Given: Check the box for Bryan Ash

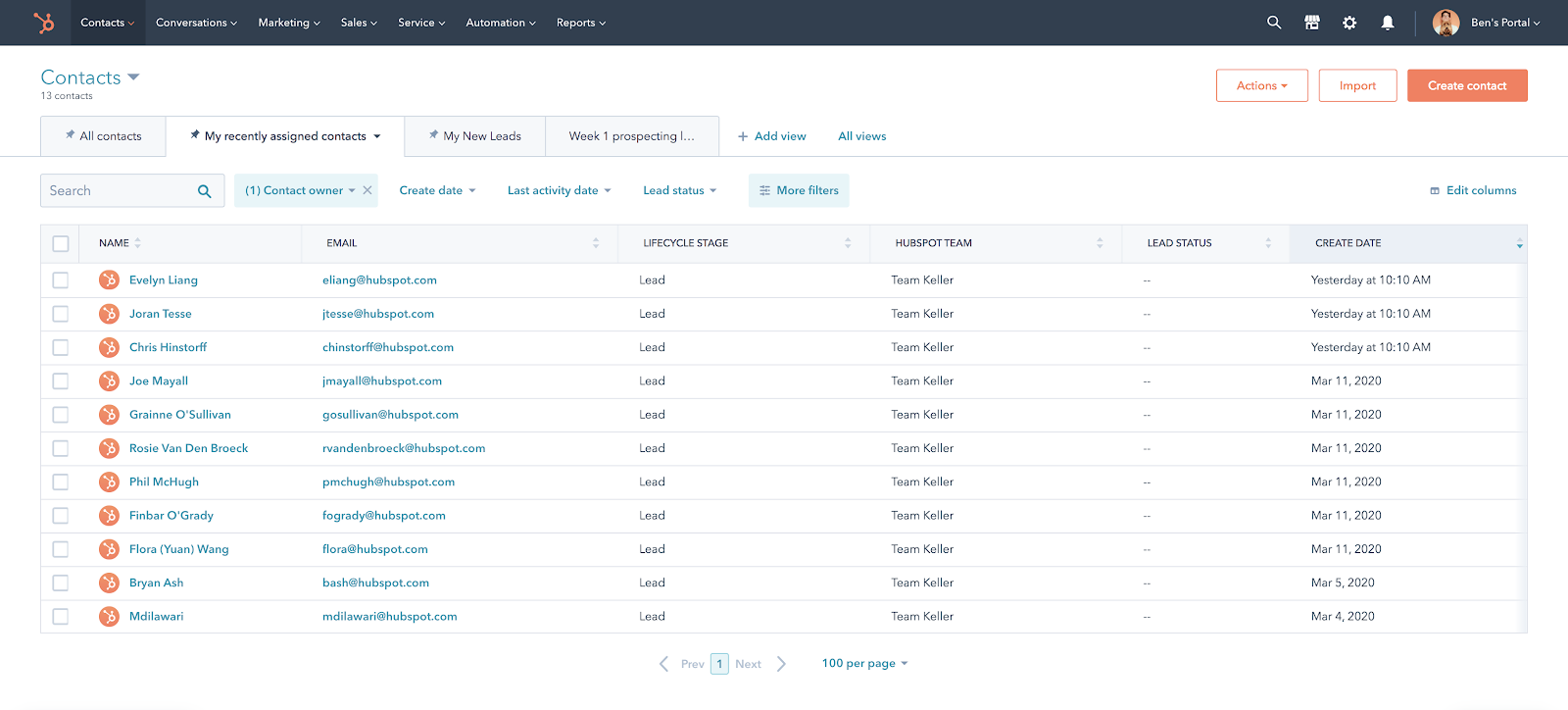Looking at the screenshot, I should [x=61, y=583].
